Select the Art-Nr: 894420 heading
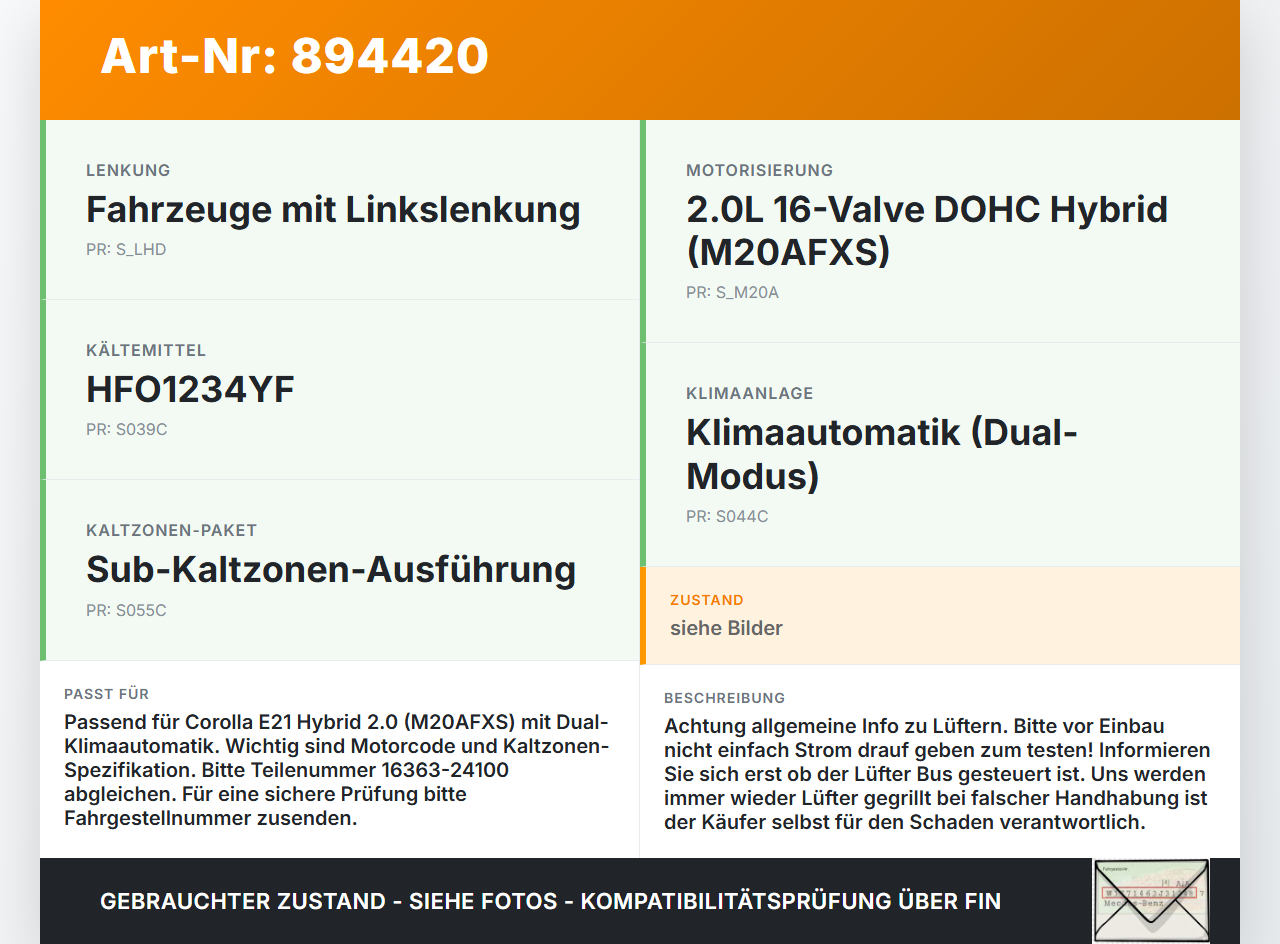Screen dimensions: 1280x944 click(x=294, y=56)
